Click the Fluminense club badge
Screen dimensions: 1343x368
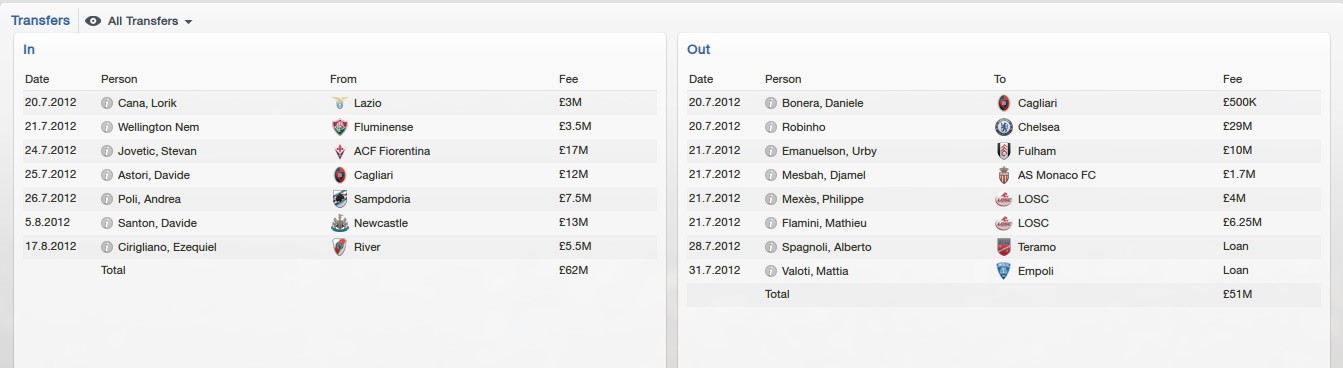pos(340,127)
